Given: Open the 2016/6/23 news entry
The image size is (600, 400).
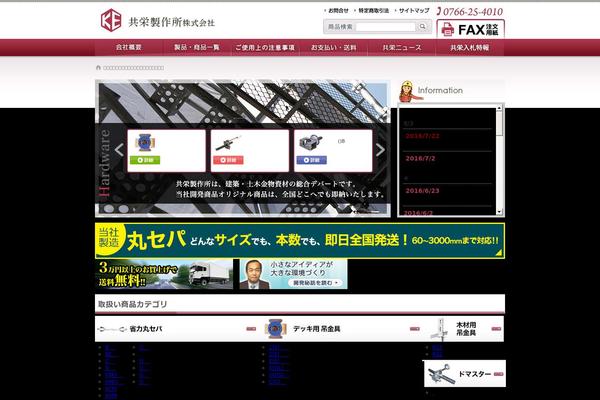Looking at the screenshot, I should (x=422, y=190).
